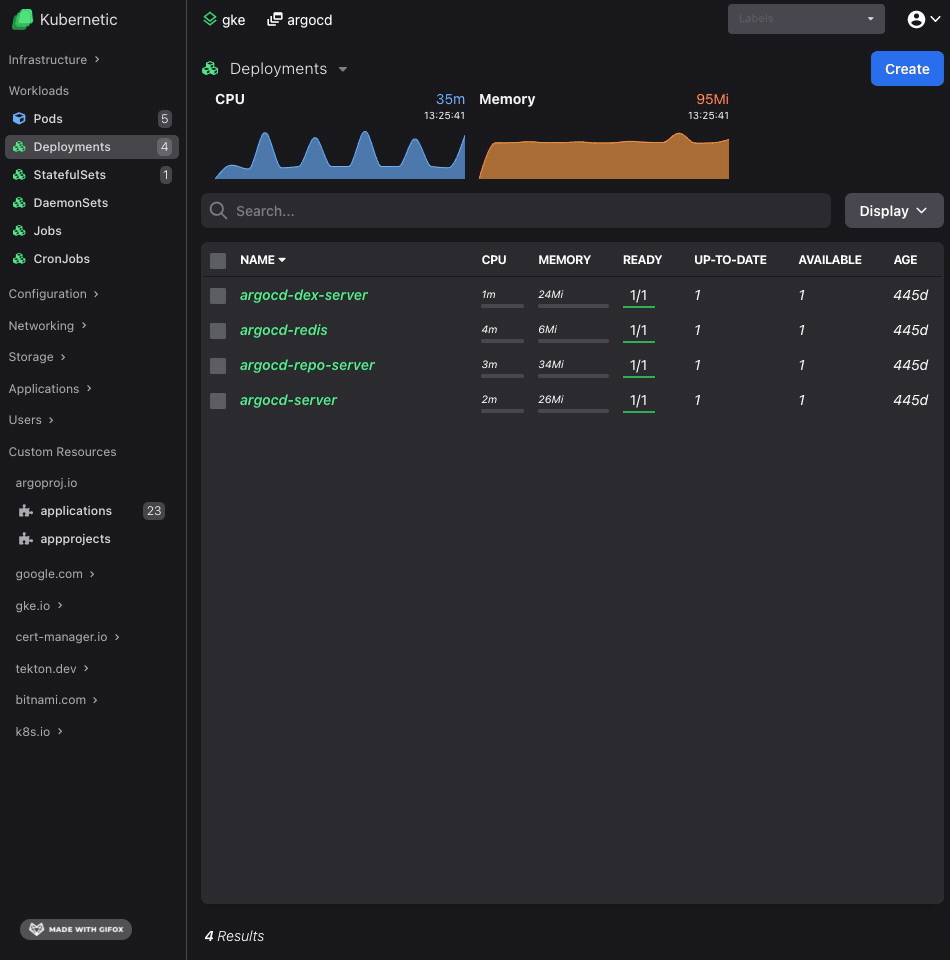The height and width of the screenshot is (960, 950).
Task: Expand the k8s.io custom resources
Action: (39, 732)
